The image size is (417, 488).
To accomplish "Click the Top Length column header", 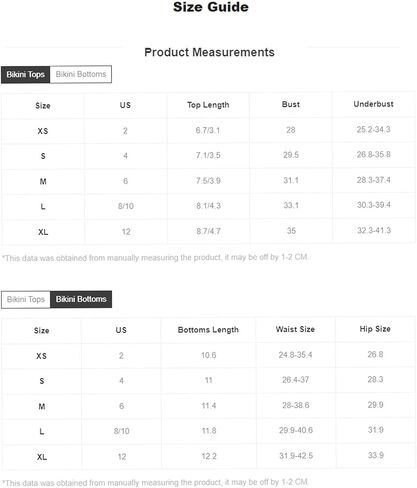I will pos(208,105).
